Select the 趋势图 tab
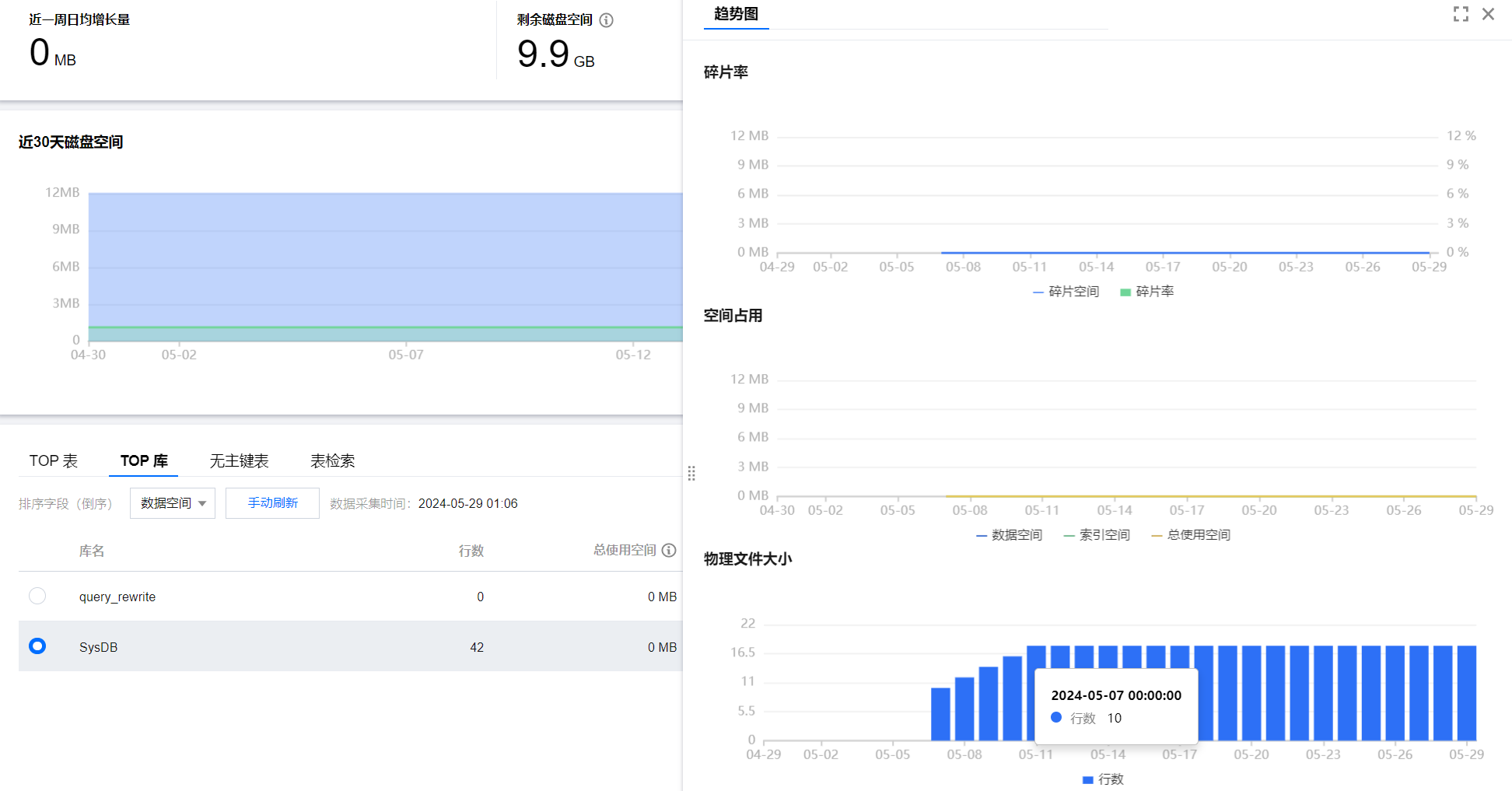Screen dimensions: 1512x791 tap(736, 14)
